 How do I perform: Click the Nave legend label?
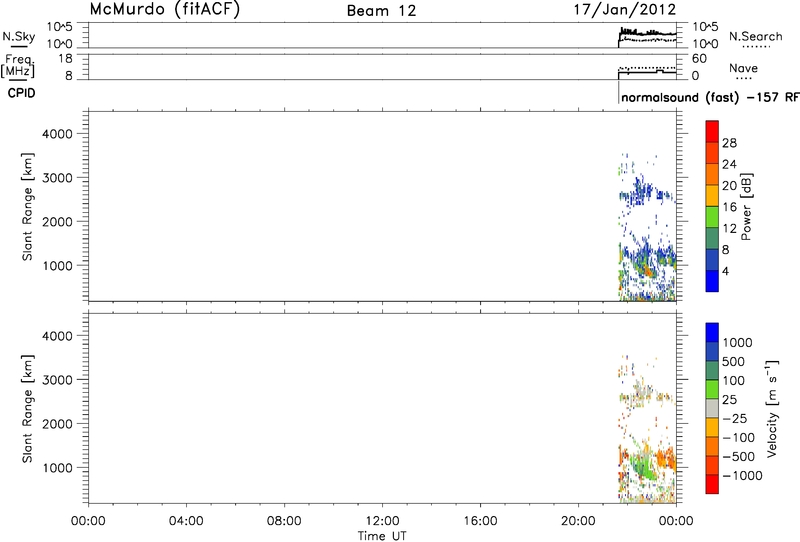pos(743,68)
